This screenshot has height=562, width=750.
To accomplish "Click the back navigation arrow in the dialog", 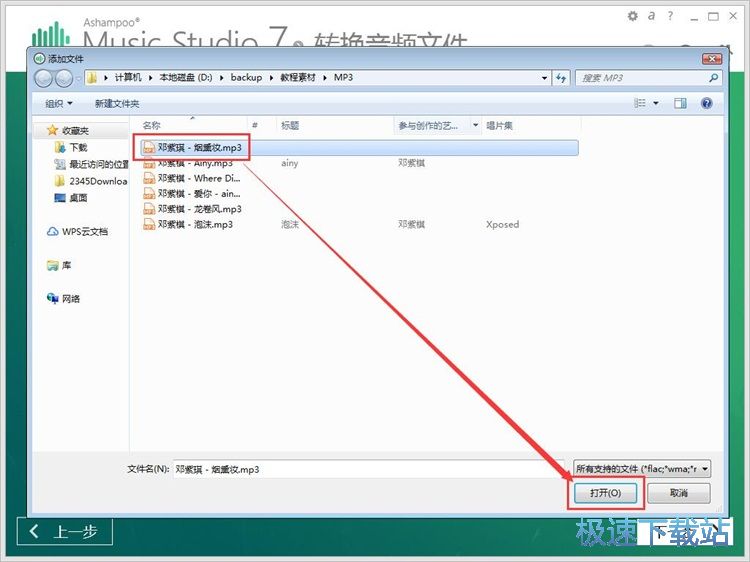I will pos(44,78).
